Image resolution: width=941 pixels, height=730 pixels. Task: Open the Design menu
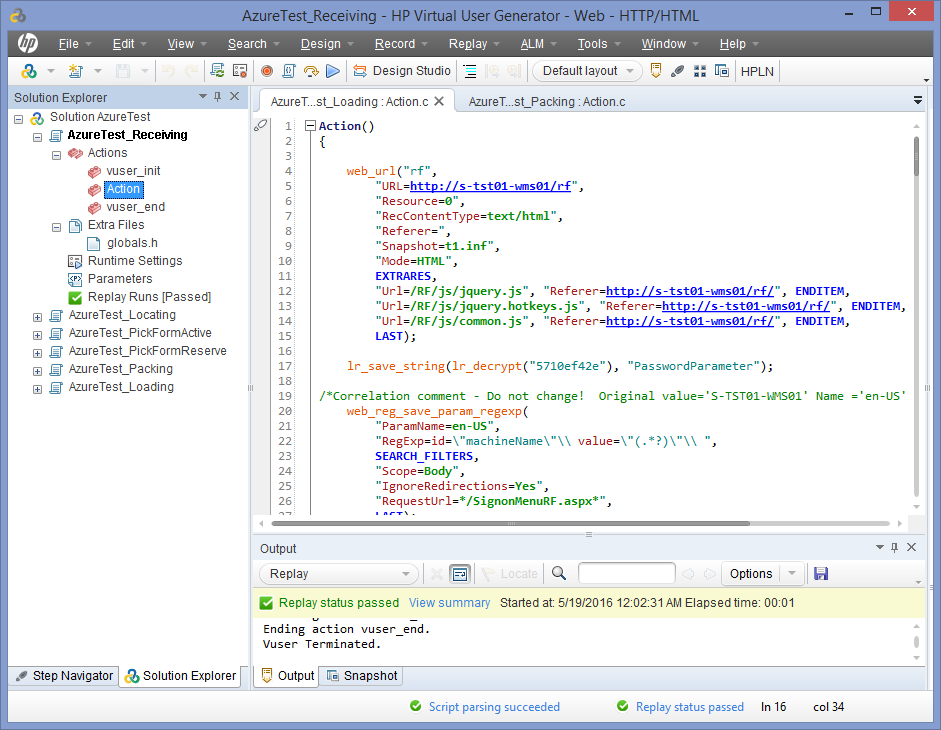326,44
